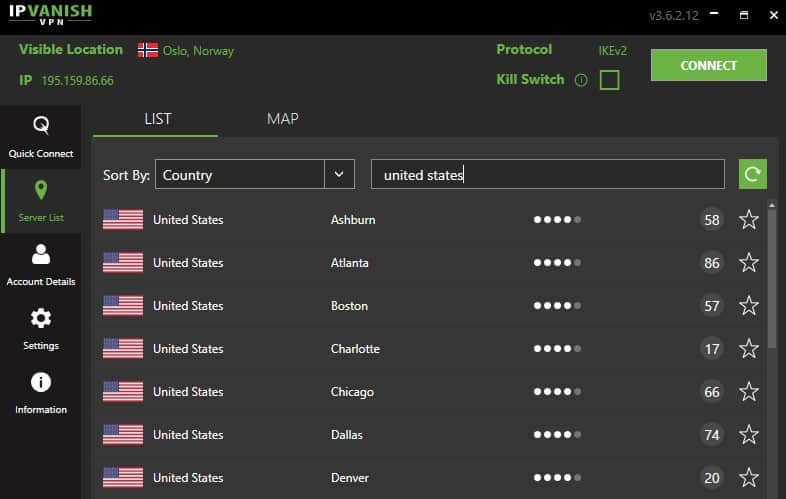Click the server list scrollbar thumb
Image resolution: width=786 pixels, height=499 pixels.
click(772, 279)
